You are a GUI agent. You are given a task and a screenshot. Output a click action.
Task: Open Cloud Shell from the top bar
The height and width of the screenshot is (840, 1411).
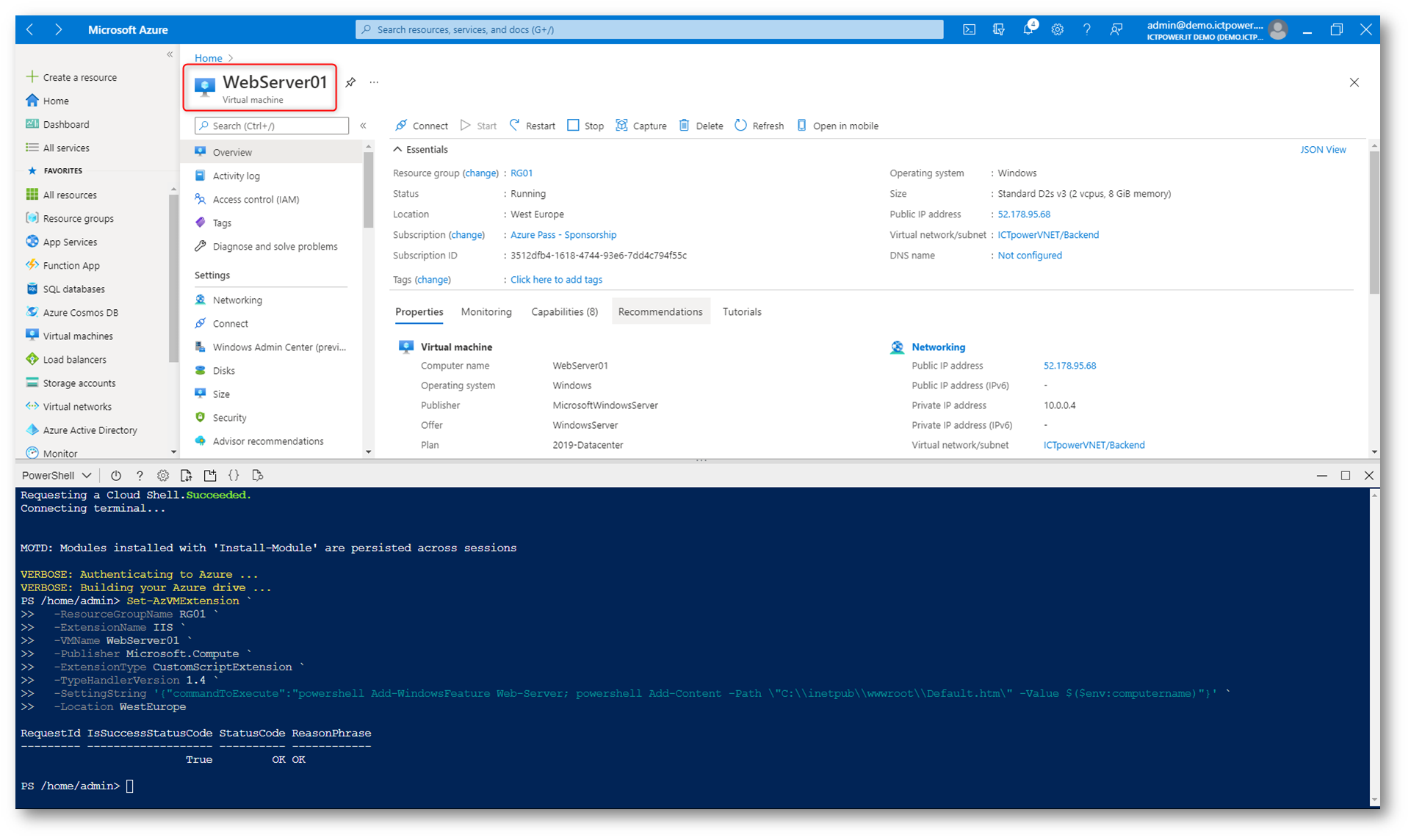point(969,29)
